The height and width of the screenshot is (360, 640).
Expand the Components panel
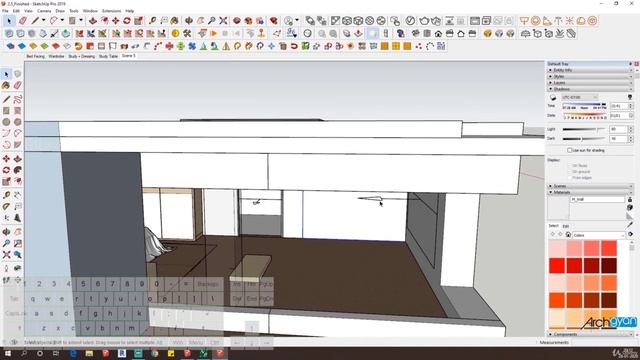[590, 334]
